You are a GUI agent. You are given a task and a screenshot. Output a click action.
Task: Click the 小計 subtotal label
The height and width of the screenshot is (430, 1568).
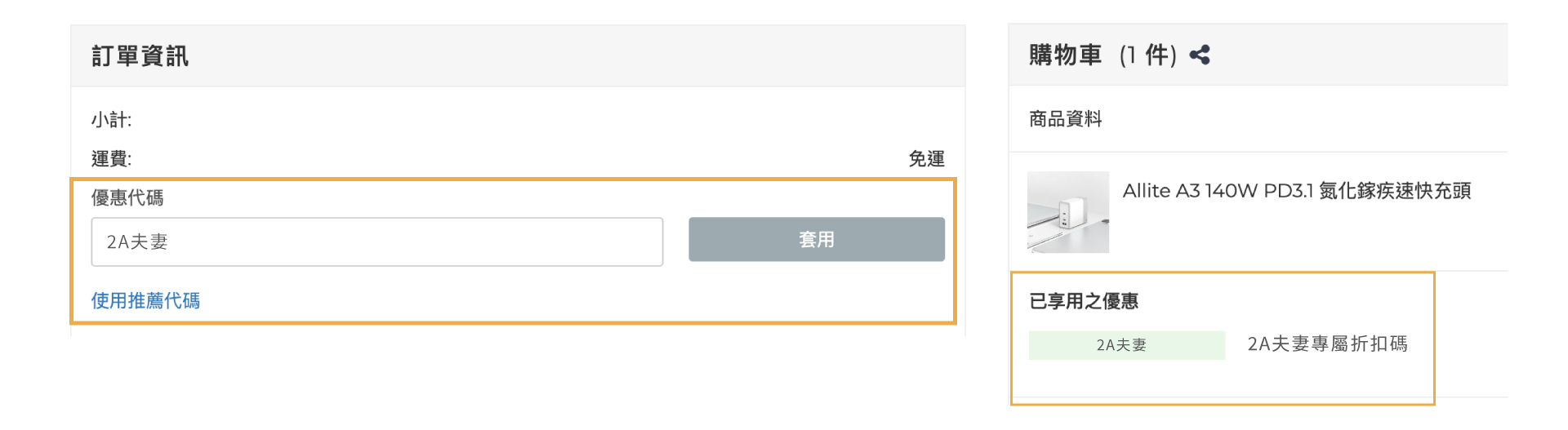click(111, 120)
